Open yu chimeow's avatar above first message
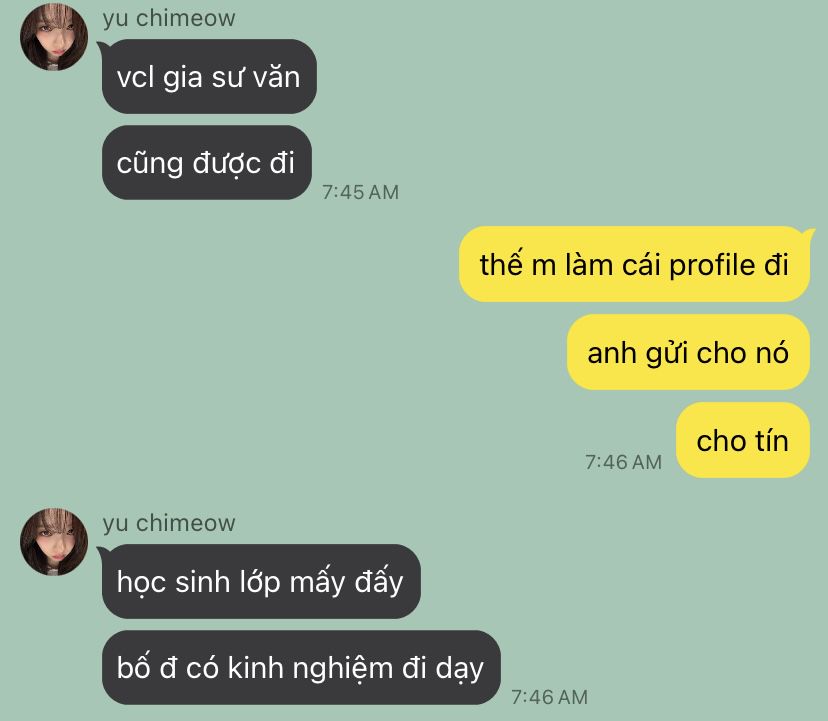Screen dimensions: 828x721 [x=54, y=37]
